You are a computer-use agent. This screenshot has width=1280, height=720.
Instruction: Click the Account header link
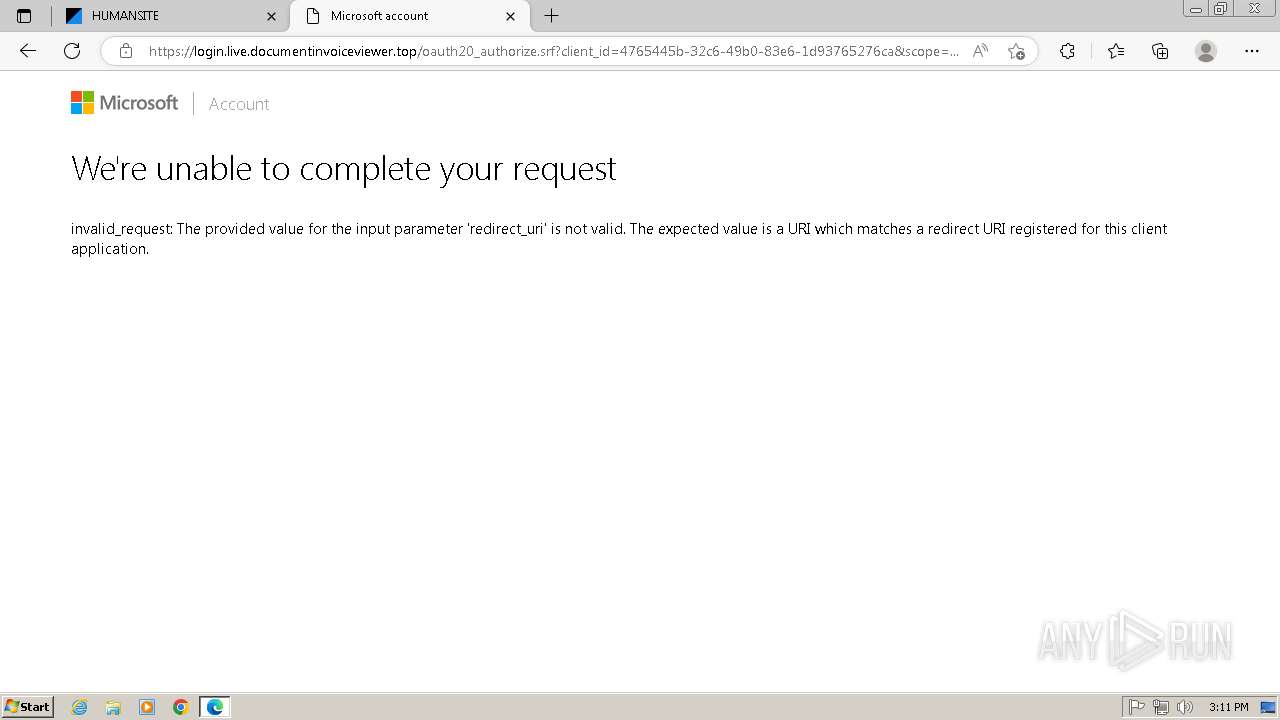239,104
